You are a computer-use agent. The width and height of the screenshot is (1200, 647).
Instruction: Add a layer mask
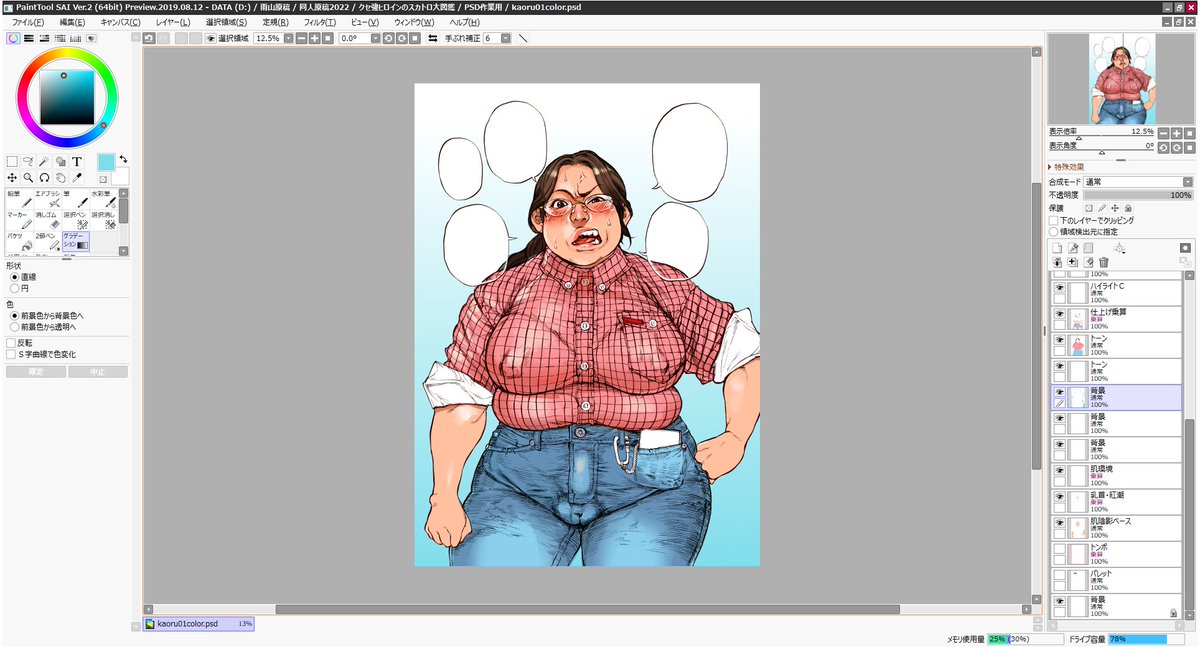[1185, 247]
